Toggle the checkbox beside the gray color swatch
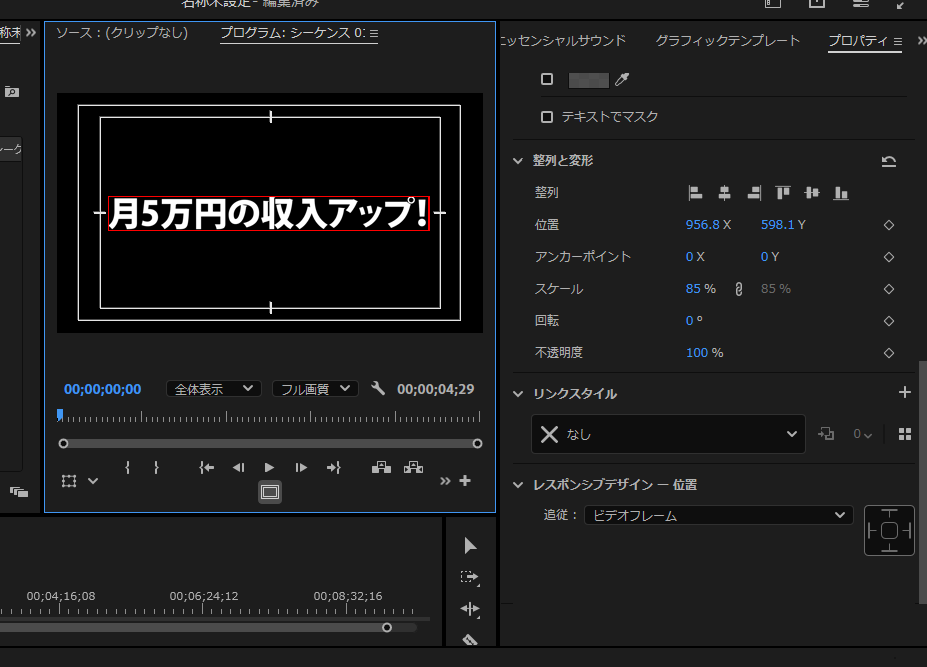The height and width of the screenshot is (667, 927). (547, 80)
